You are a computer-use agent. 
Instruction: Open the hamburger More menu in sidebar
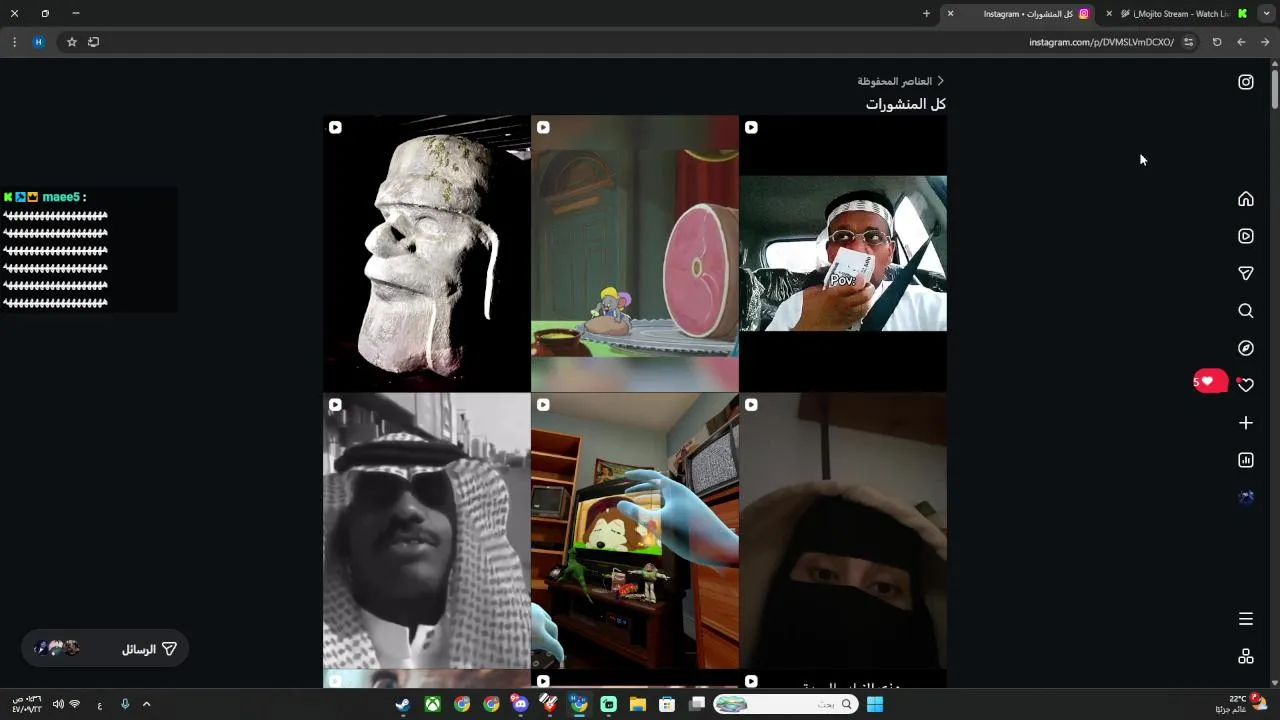click(1246, 619)
